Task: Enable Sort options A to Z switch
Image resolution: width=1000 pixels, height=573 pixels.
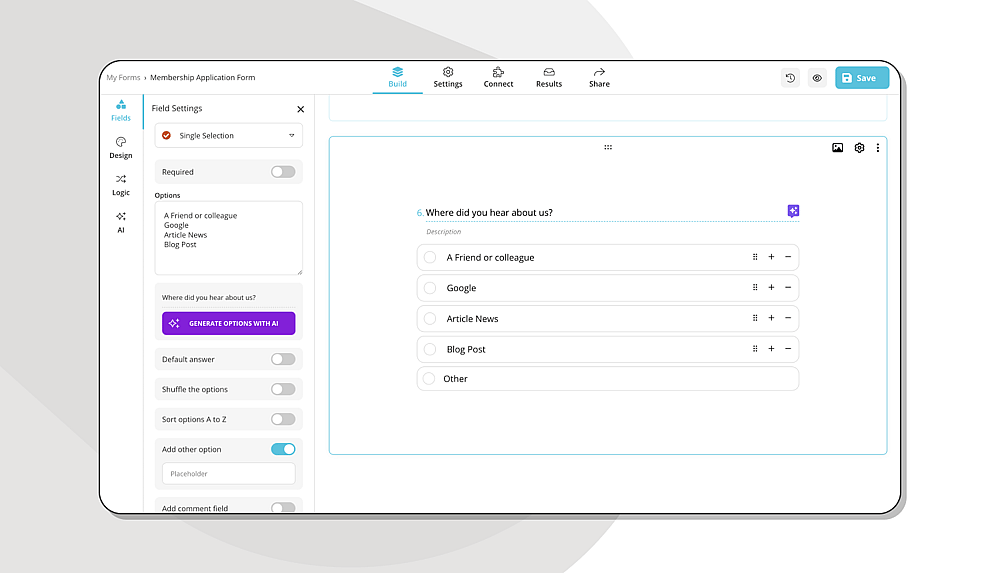Action: [x=283, y=419]
